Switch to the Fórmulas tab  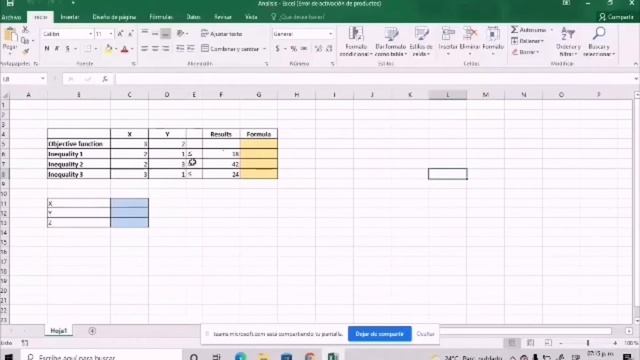(x=161, y=17)
